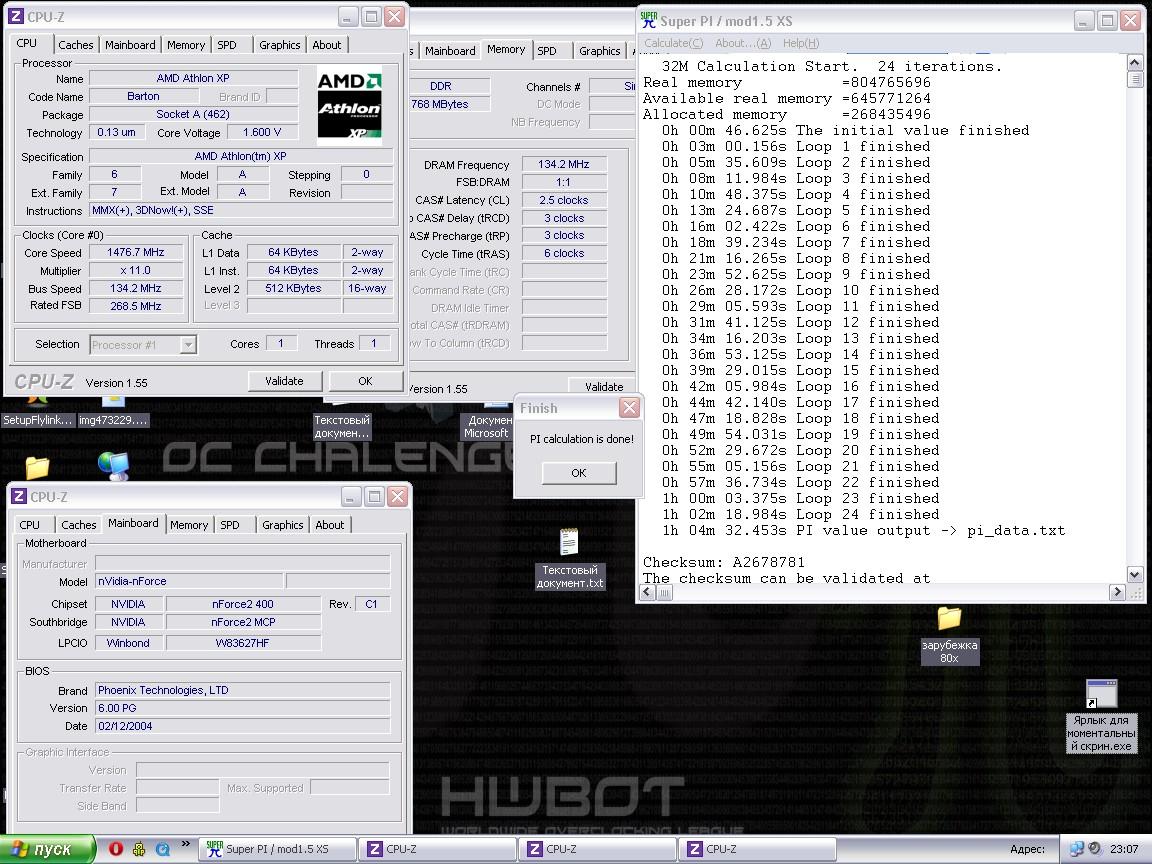The height and width of the screenshot is (864, 1152).
Task: Expand quick launch overflow chevron
Action: click(x=185, y=844)
